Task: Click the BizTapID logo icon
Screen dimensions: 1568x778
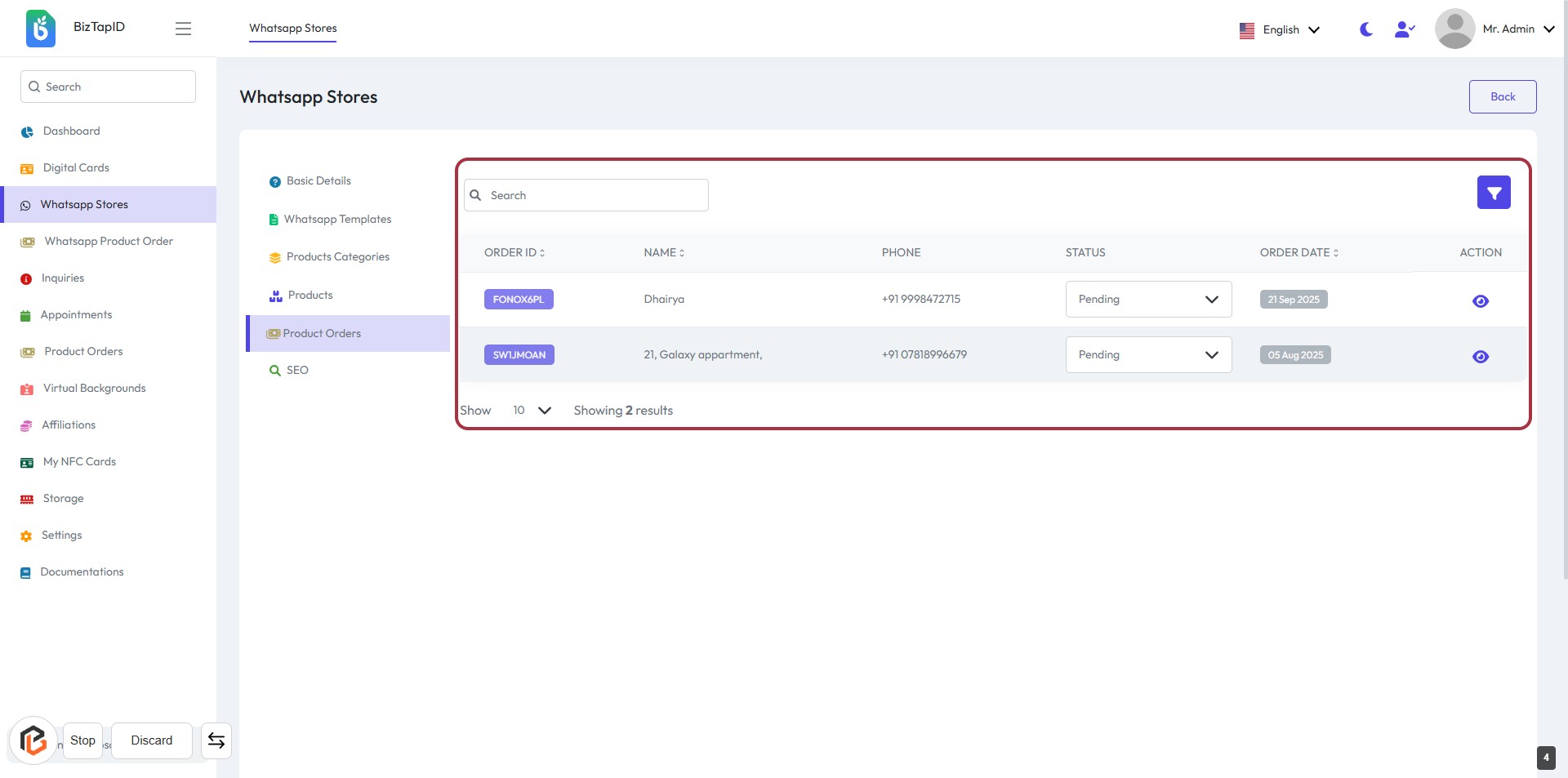Action: click(41, 29)
